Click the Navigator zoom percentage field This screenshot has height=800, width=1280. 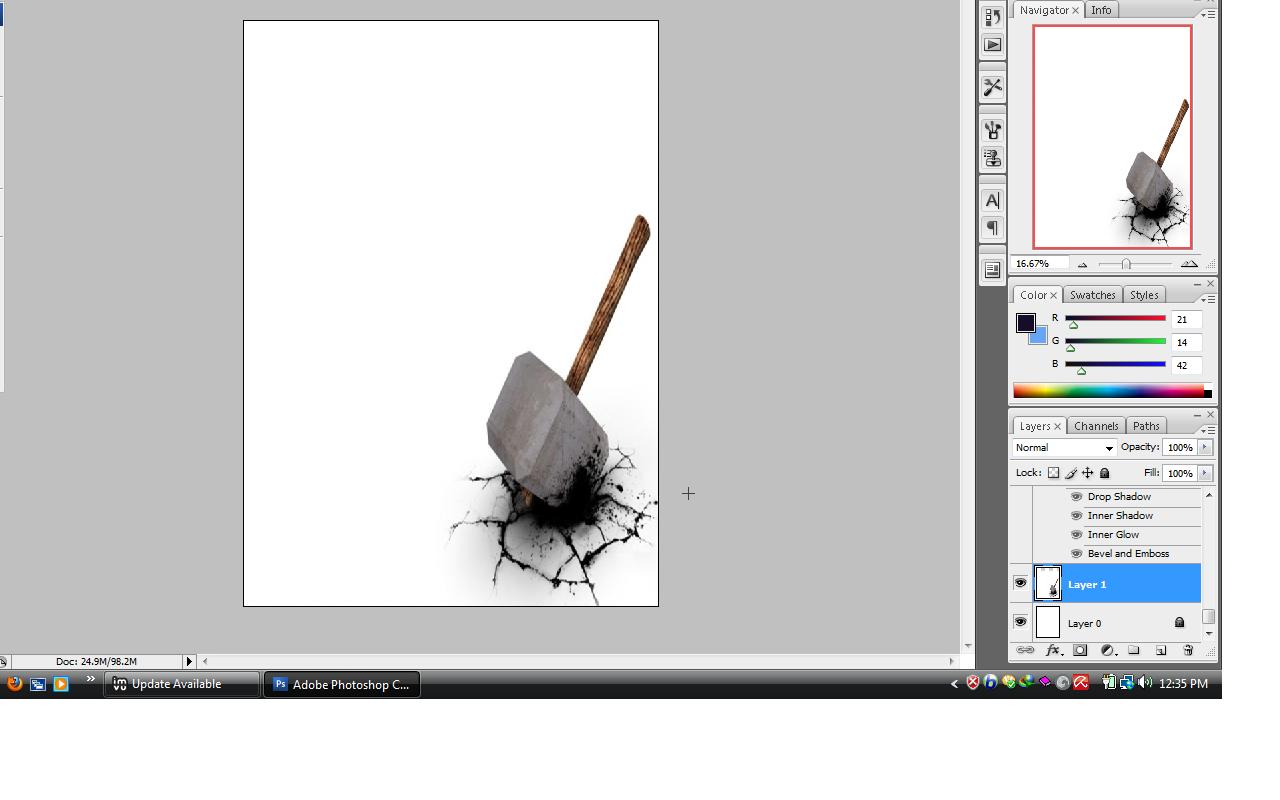point(1039,264)
